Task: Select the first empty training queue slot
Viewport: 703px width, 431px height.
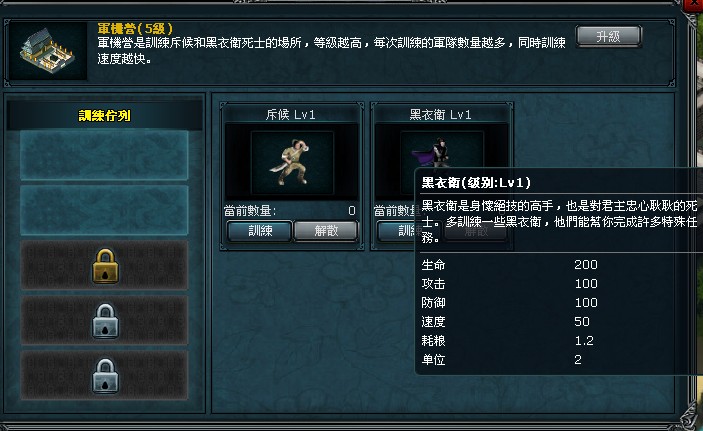Action: [x=104, y=155]
